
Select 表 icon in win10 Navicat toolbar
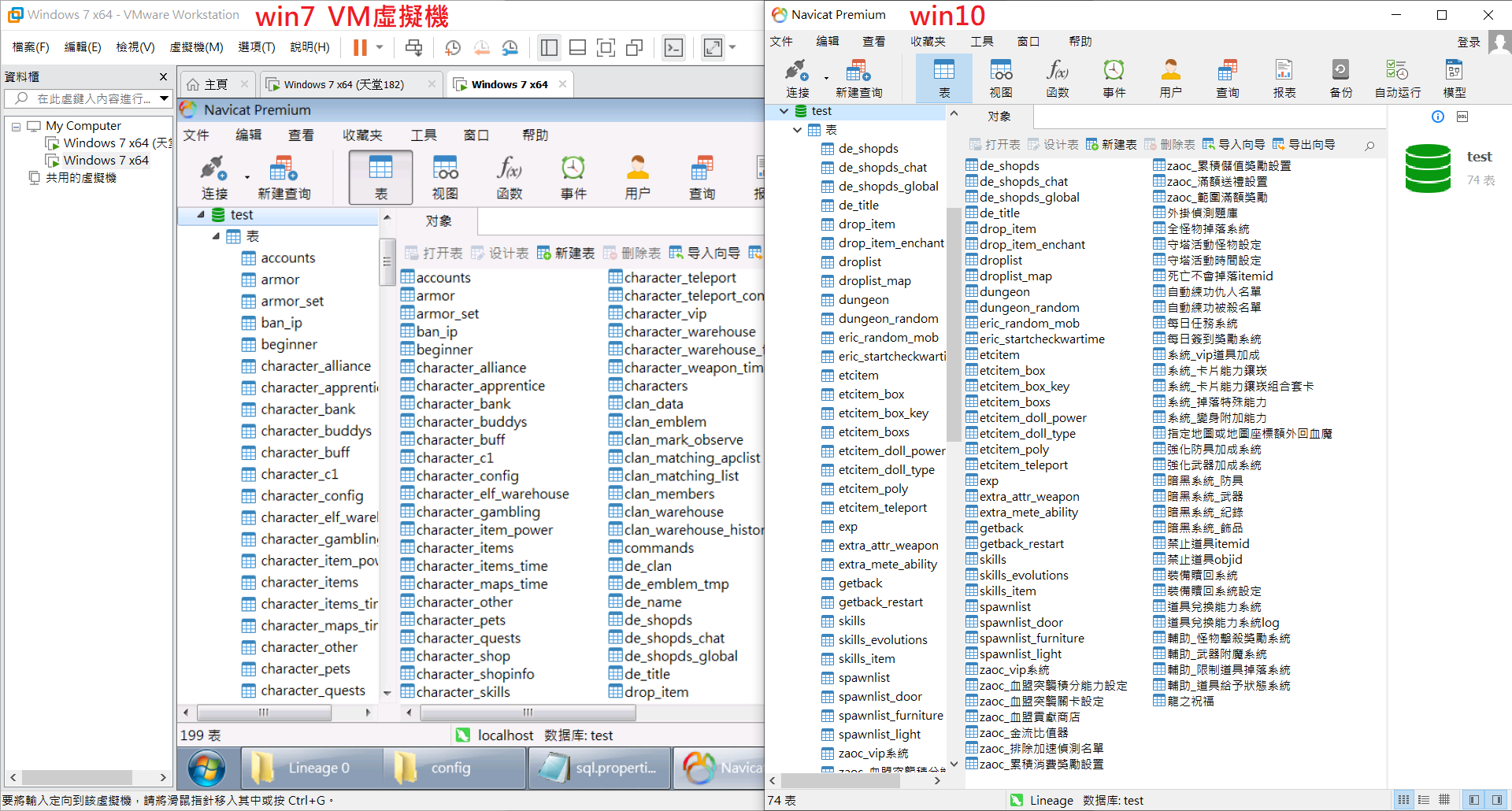point(944,79)
